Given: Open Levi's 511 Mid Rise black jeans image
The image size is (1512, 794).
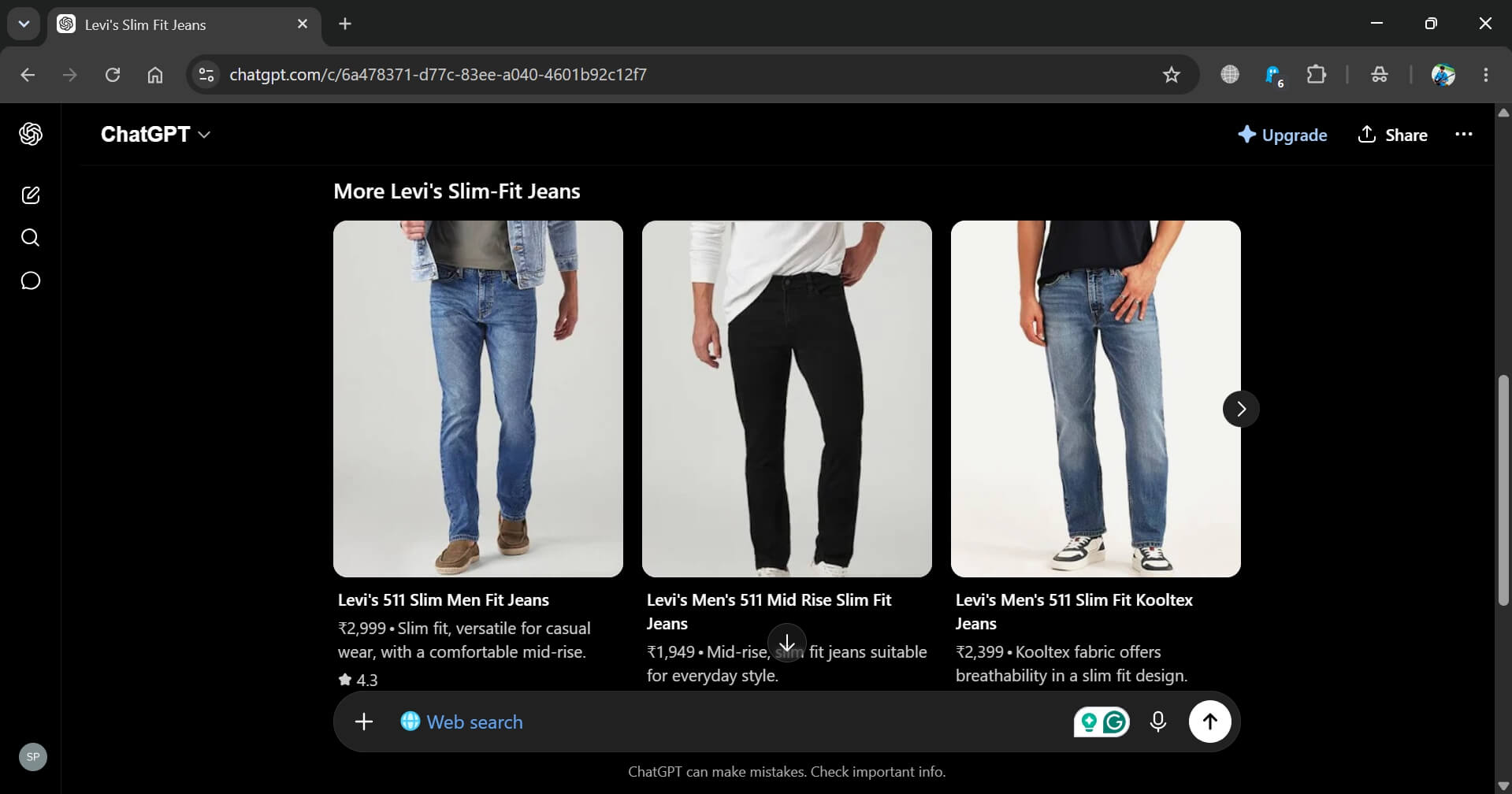Looking at the screenshot, I should pyautogui.click(x=787, y=399).
